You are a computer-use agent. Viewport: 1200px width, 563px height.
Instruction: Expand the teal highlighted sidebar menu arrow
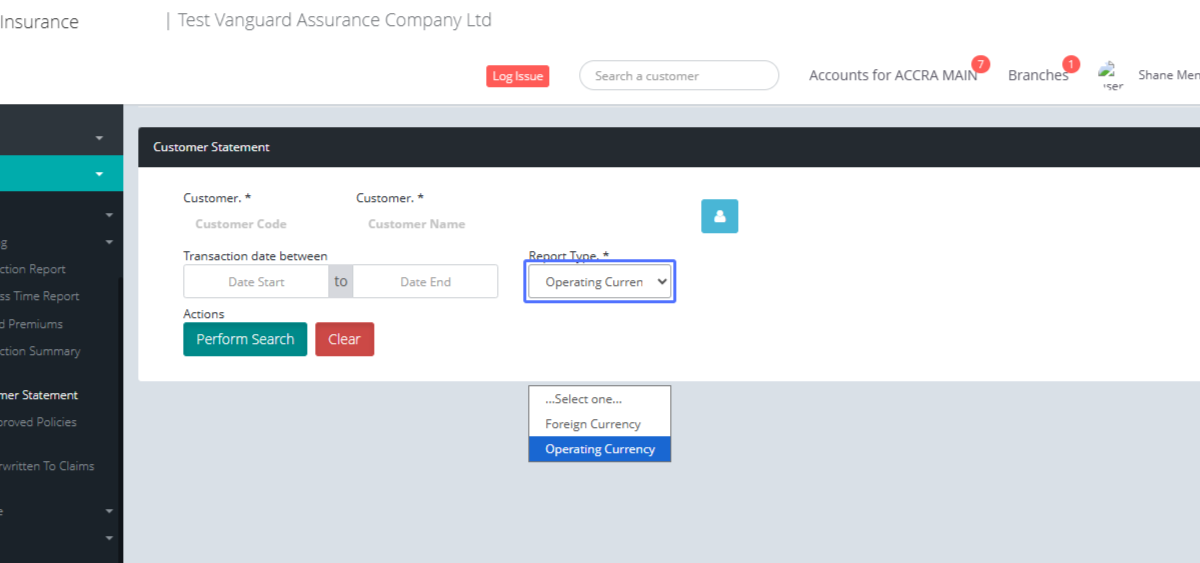coord(99,173)
